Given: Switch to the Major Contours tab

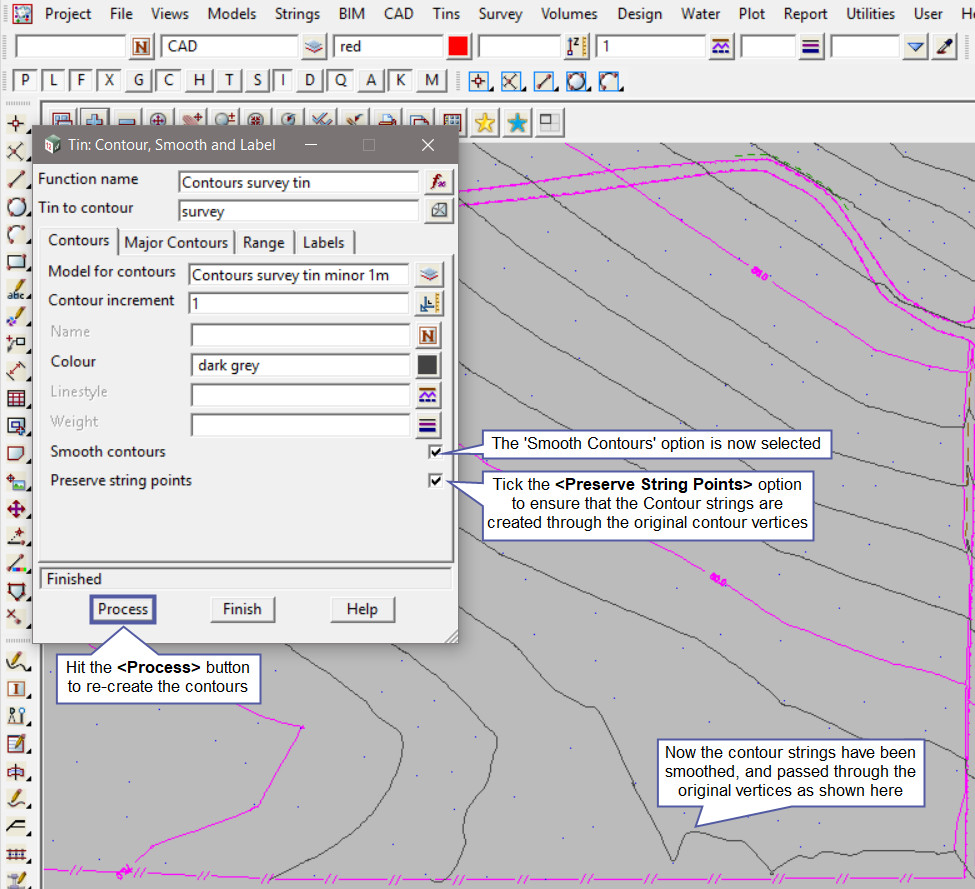Looking at the screenshot, I should [x=177, y=242].
